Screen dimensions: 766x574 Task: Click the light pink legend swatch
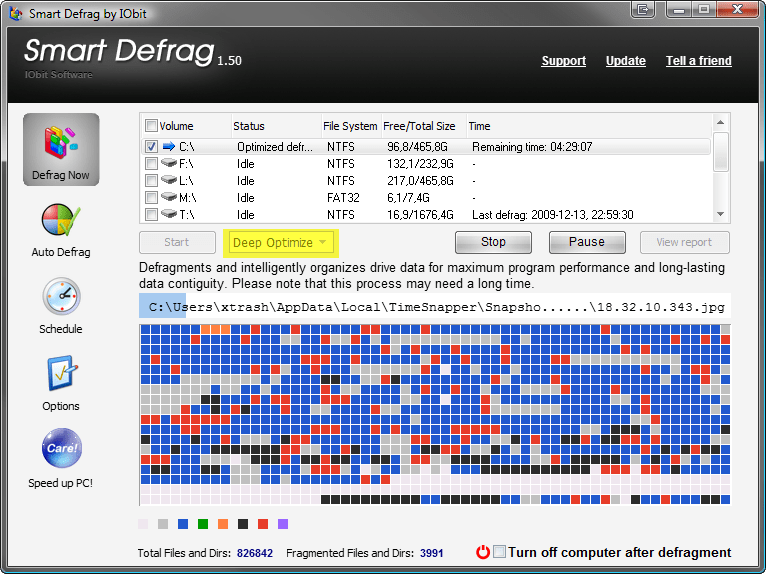point(143,524)
